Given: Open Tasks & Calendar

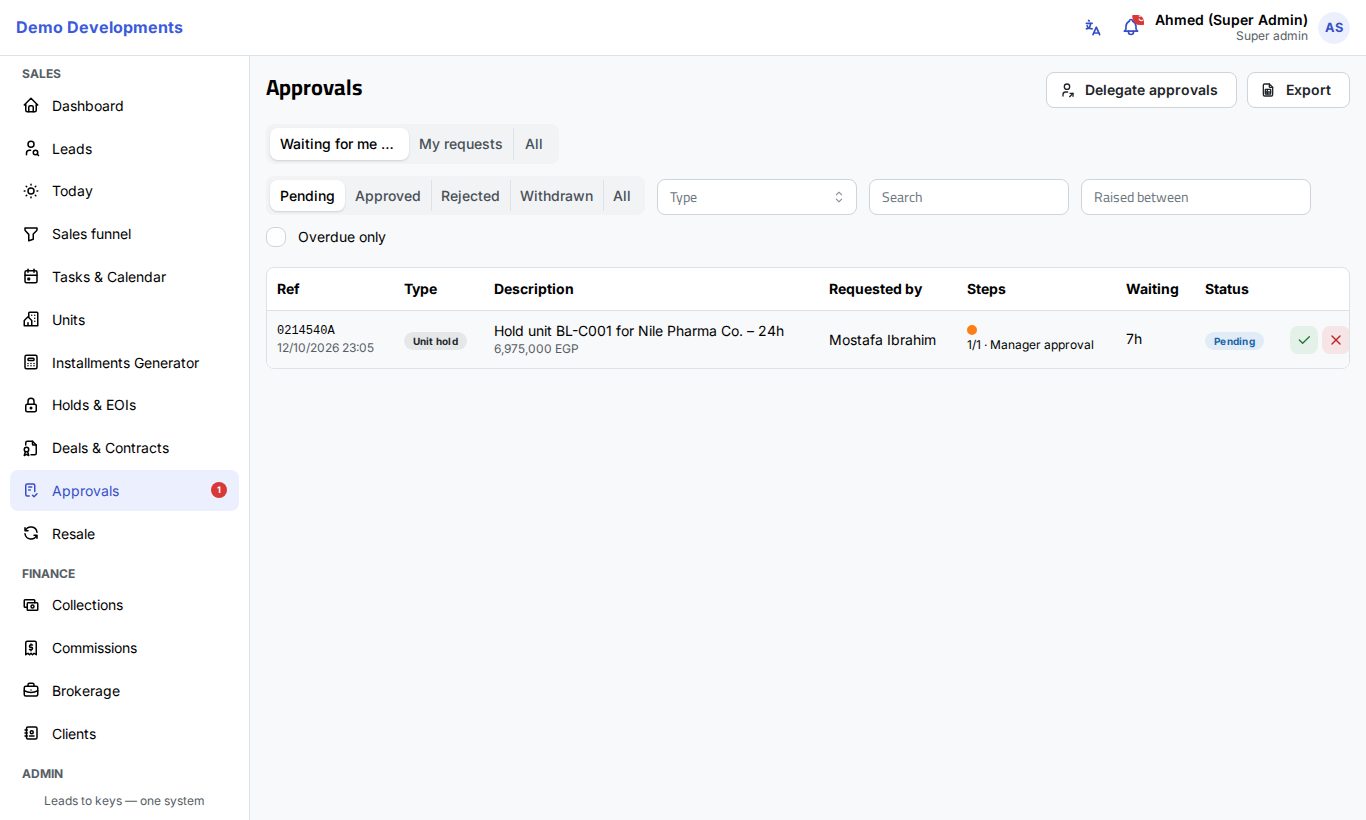Looking at the screenshot, I should tap(124, 277).
